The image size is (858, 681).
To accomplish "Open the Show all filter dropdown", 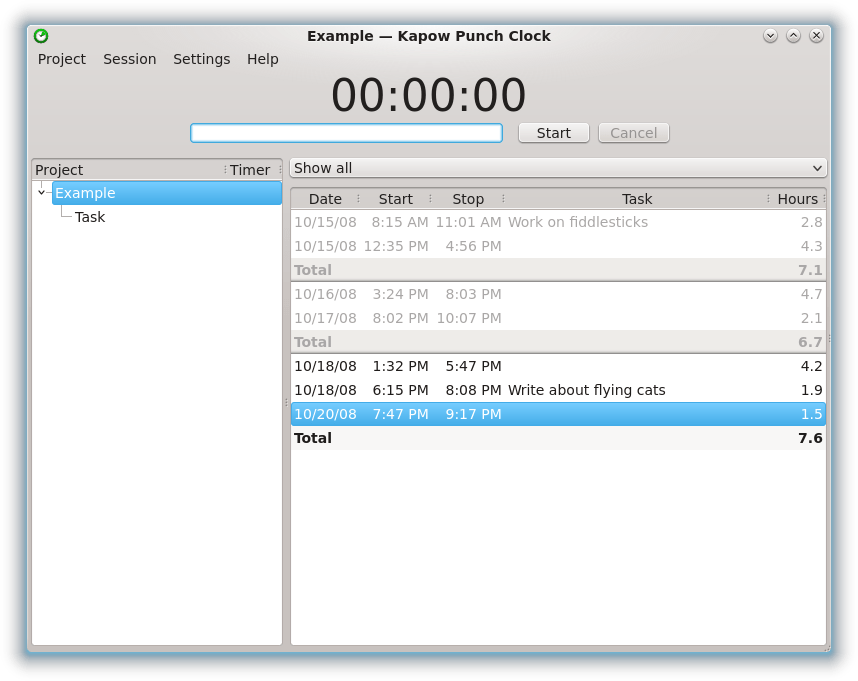I will [558, 168].
